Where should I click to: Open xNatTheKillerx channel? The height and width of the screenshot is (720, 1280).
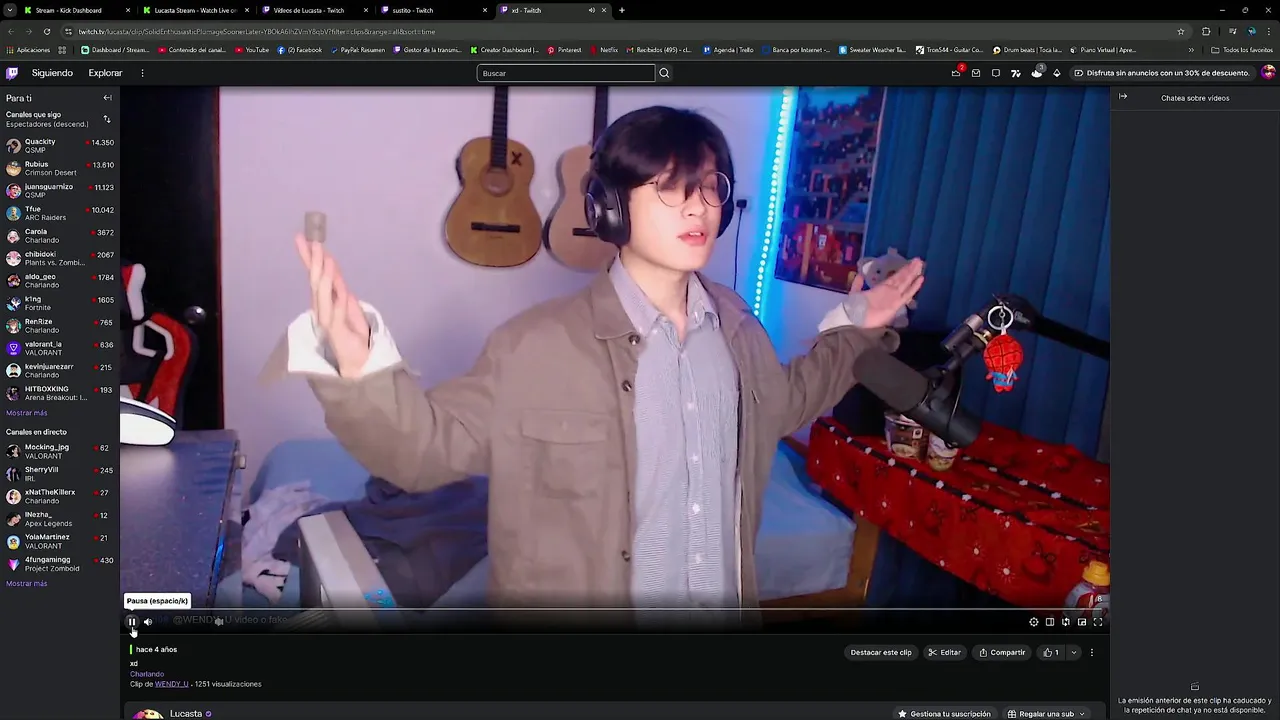[60, 496]
